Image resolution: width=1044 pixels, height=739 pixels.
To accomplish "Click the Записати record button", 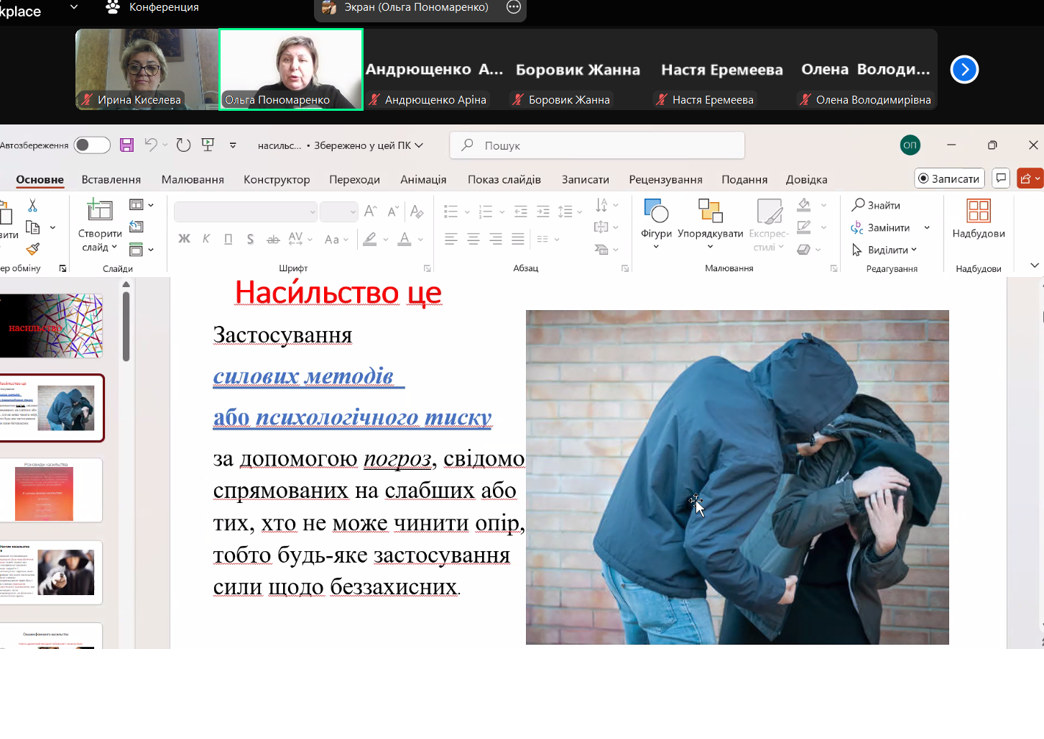I will pyautogui.click(x=948, y=179).
